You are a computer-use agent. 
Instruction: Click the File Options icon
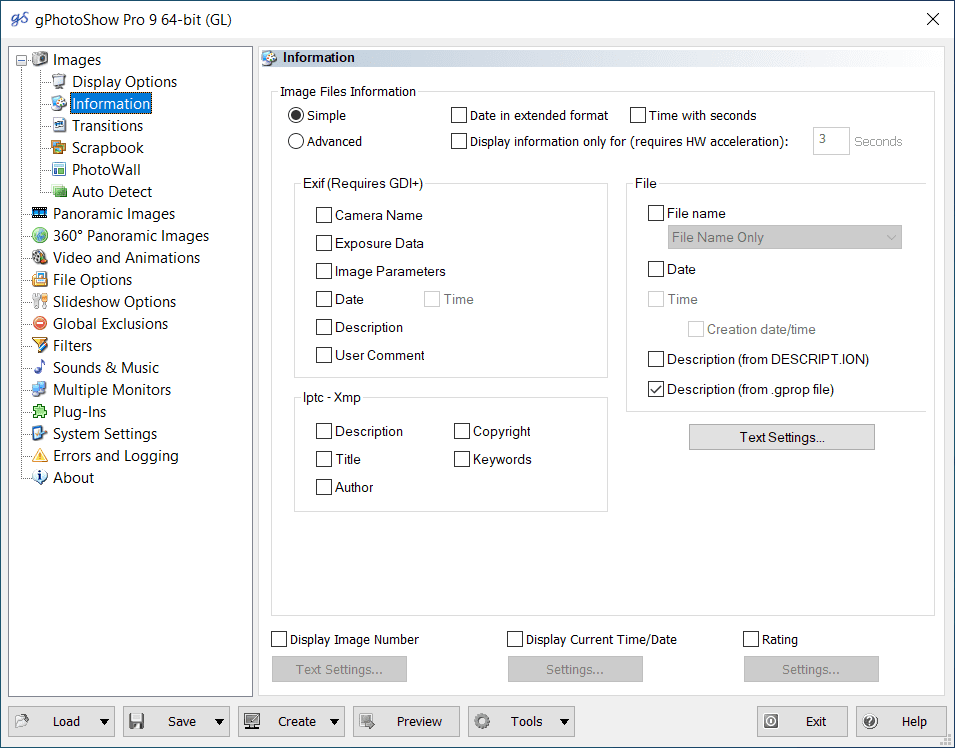(40, 279)
